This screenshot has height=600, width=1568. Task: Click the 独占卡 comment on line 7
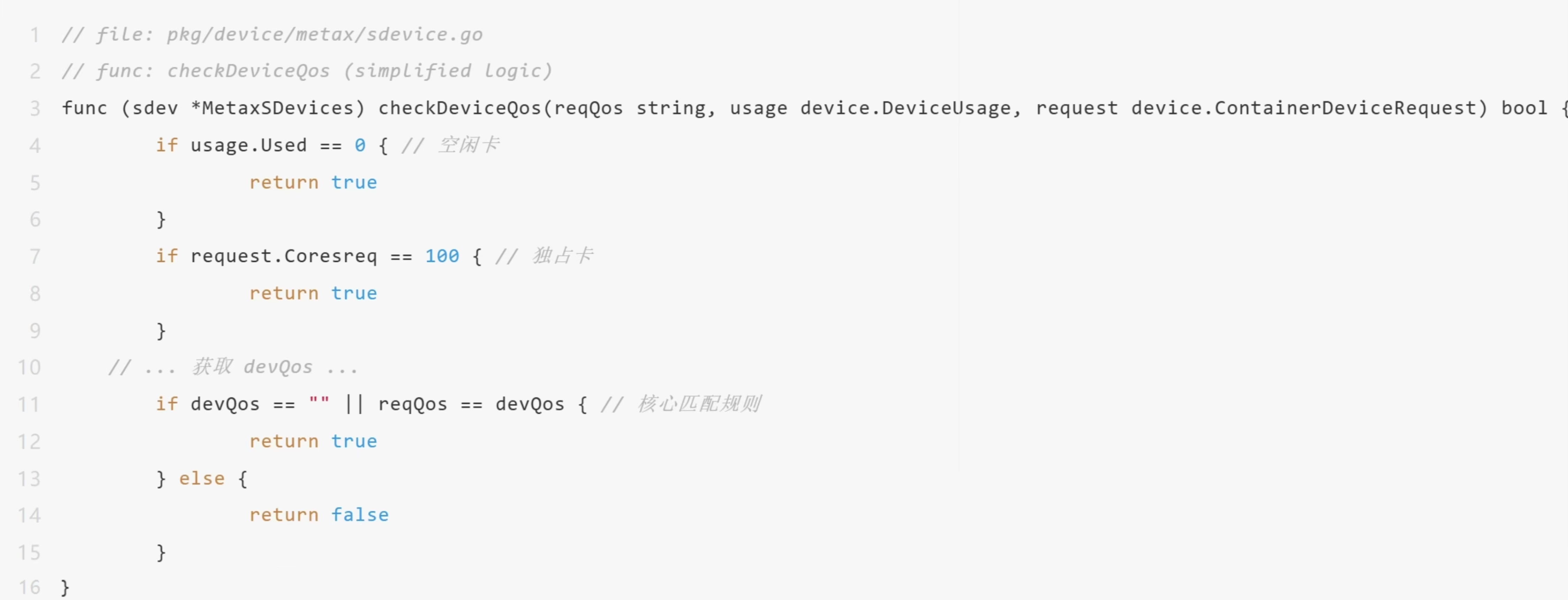tap(562, 256)
